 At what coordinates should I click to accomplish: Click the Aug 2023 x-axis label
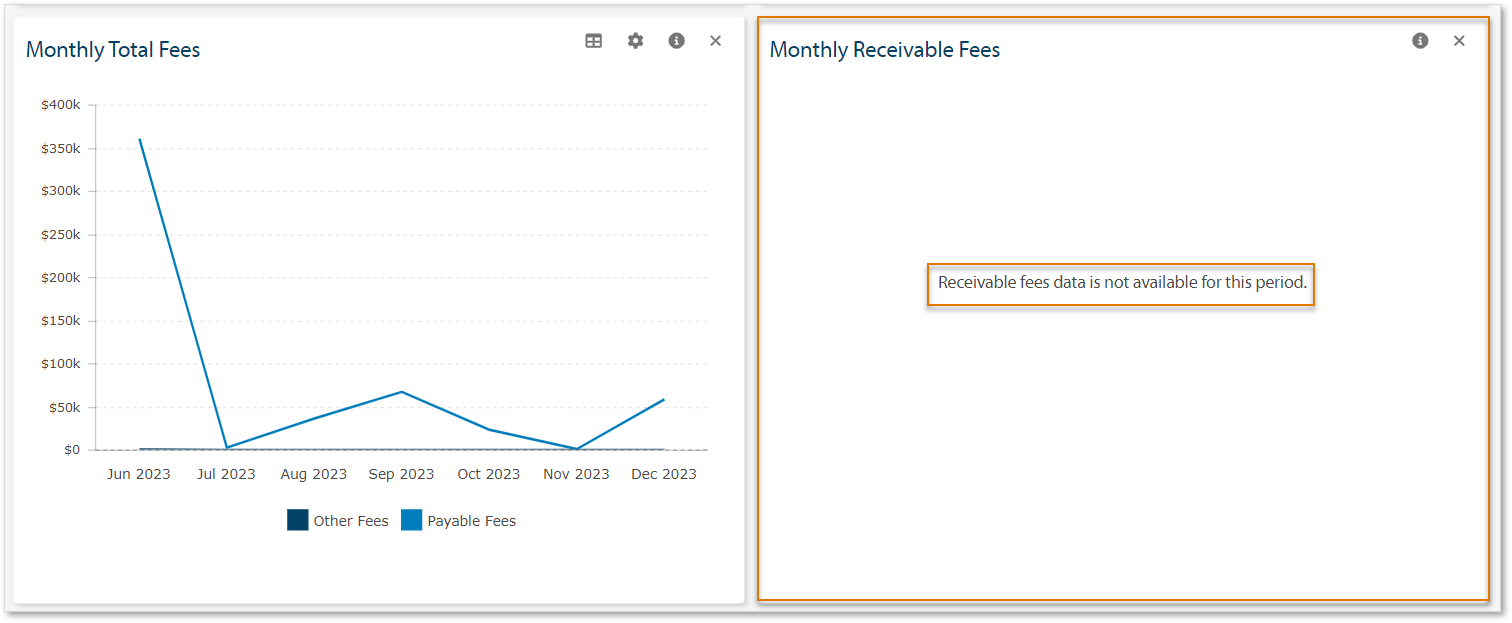coord(314,474)
